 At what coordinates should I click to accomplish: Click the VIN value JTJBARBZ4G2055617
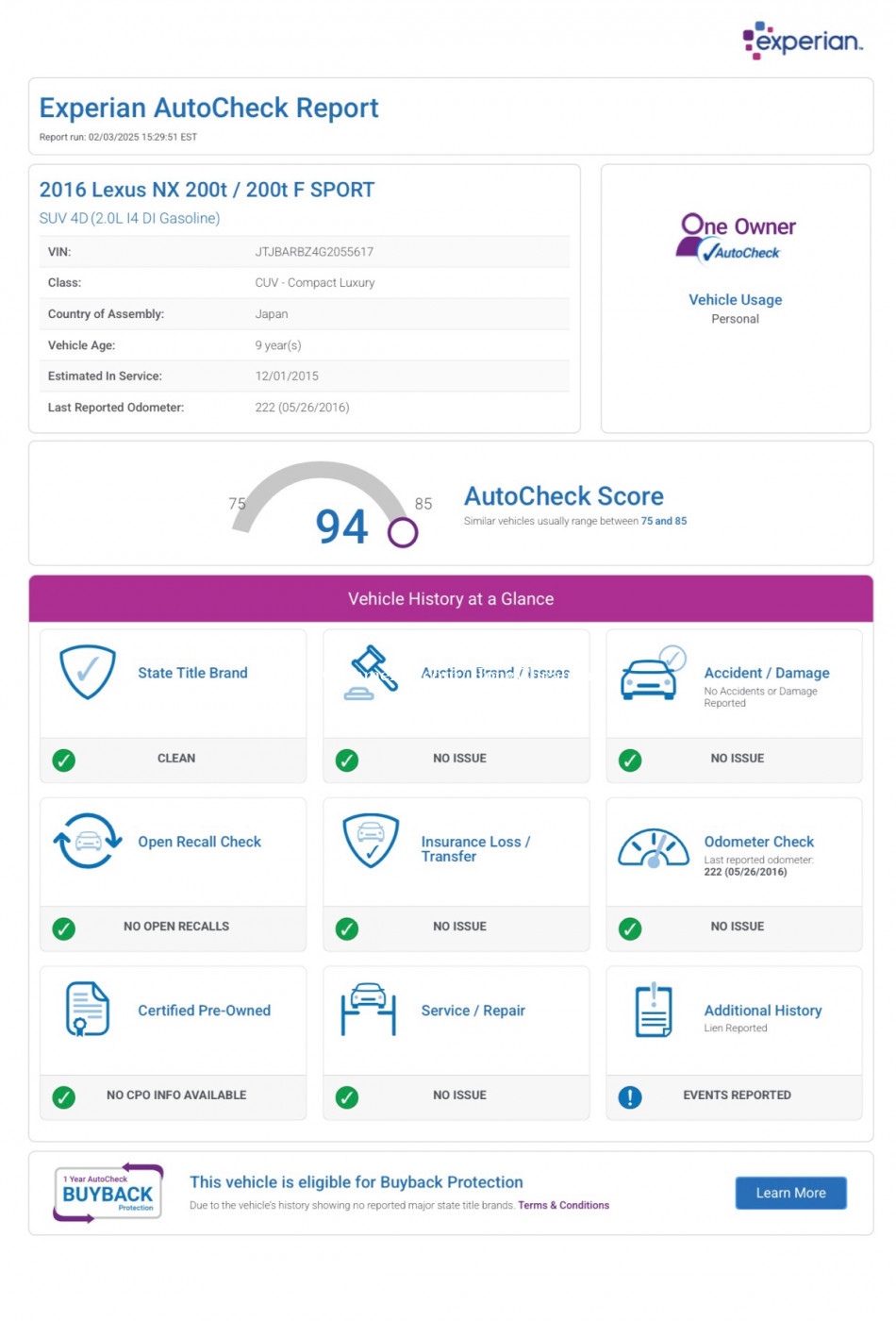pyautogui.click(x=314, y=252)
